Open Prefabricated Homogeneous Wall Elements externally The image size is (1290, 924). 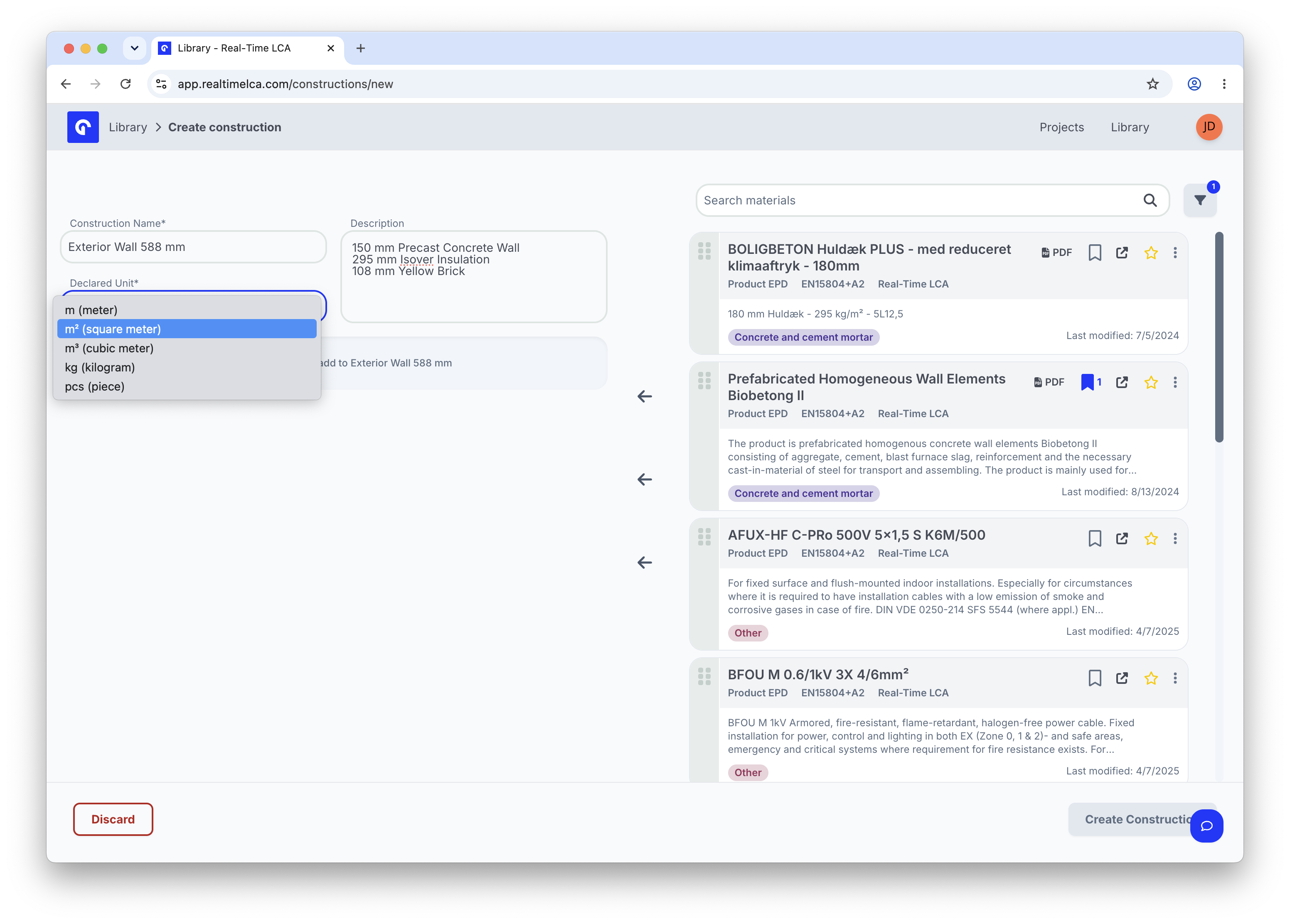click(1122, 382)
